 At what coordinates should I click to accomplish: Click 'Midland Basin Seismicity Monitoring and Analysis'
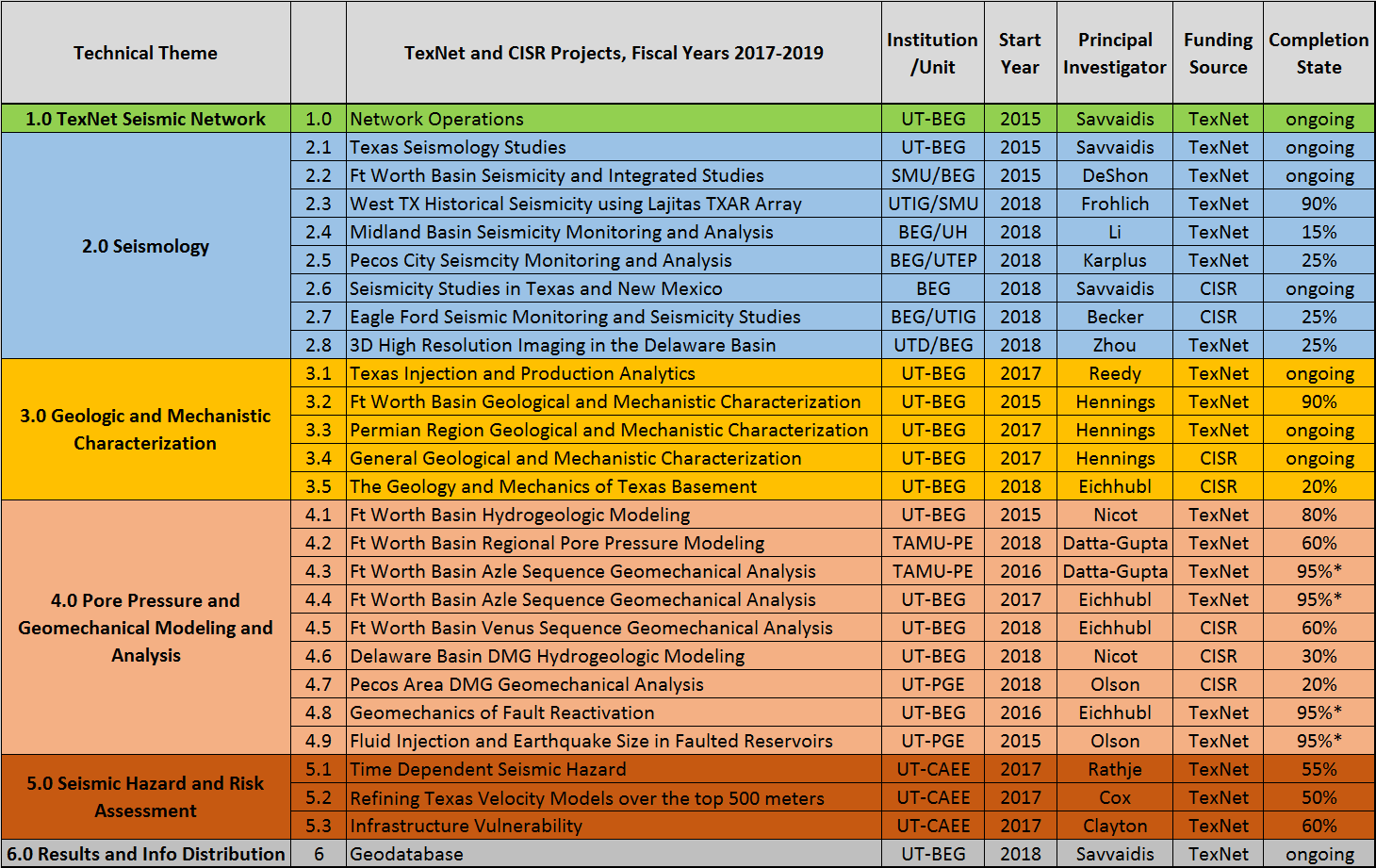point(614,232)
